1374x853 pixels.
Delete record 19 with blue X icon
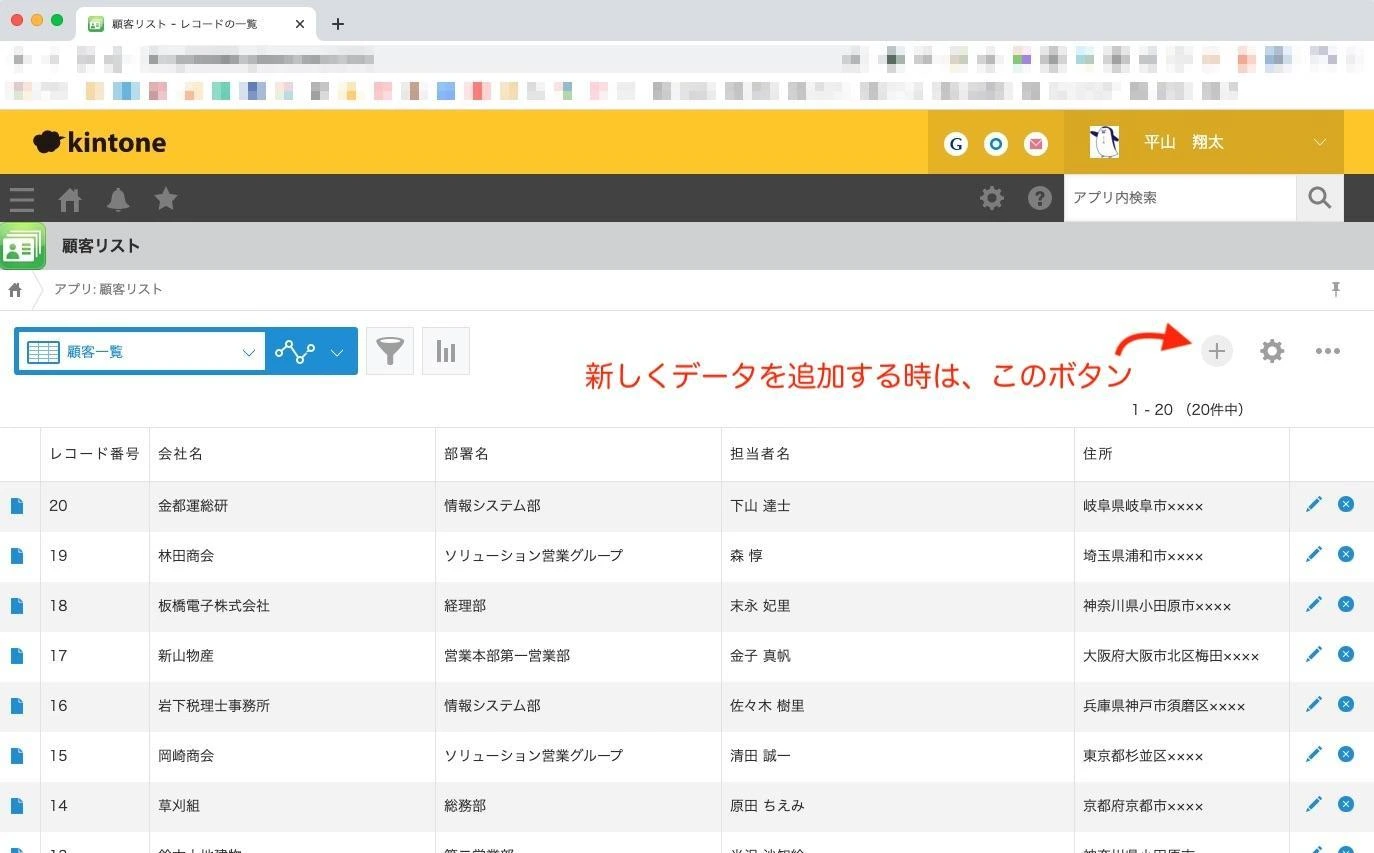[1346, 554]
